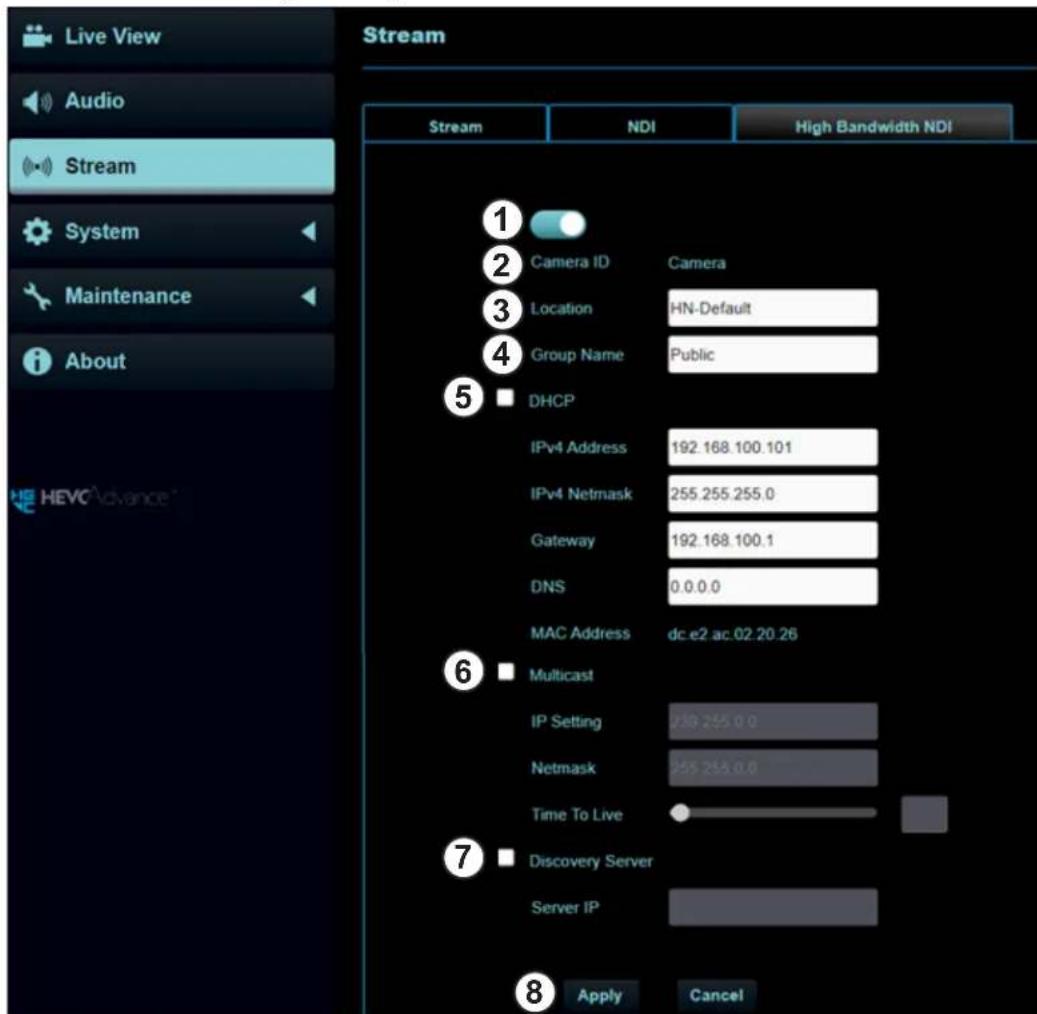This screenshot has height=1014, width=1037.
Task: Check the Discovery Server checkbox
Action: (506, 857)
